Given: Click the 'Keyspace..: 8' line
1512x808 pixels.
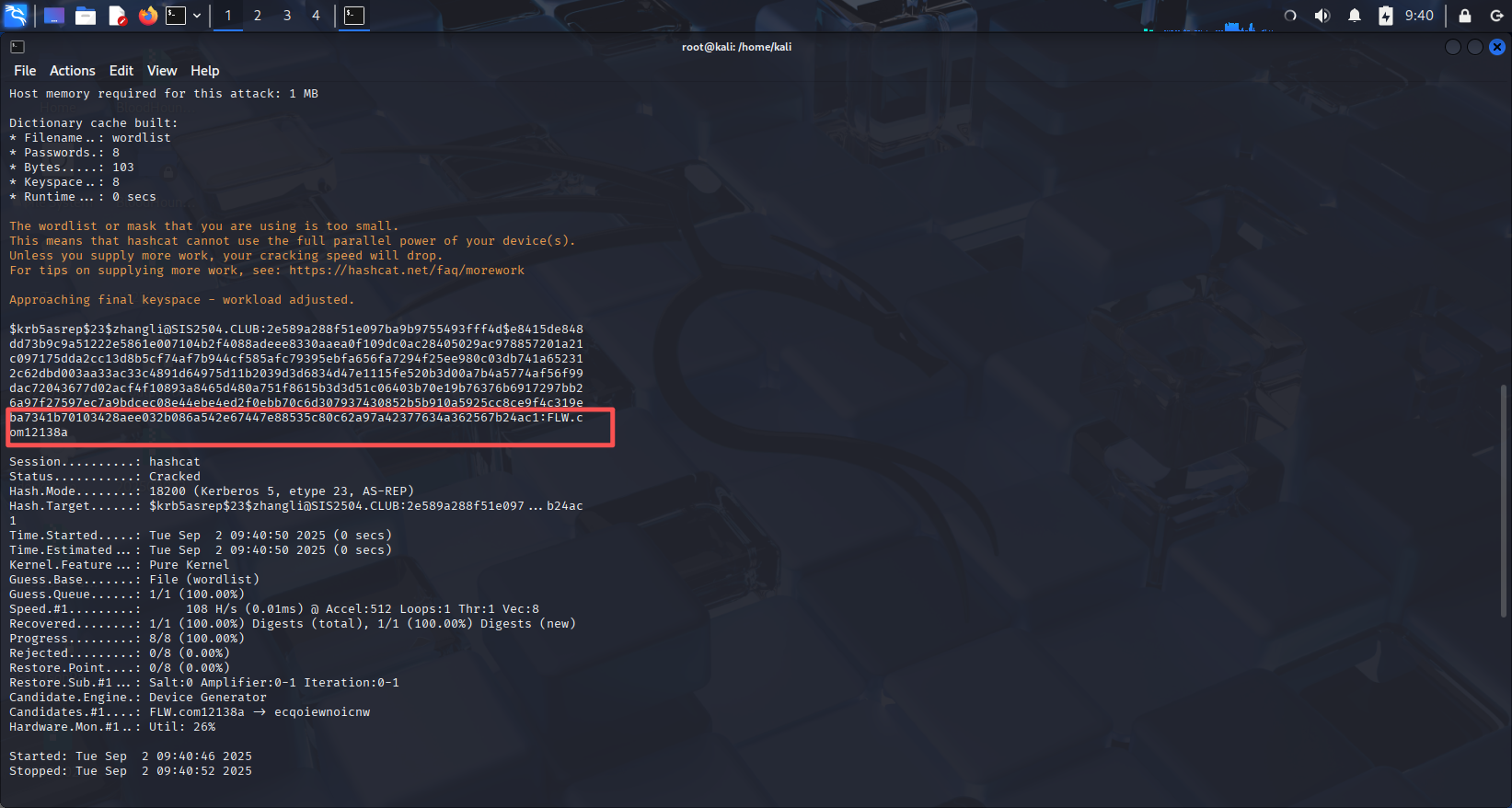Looking at the screenshot, I should click(x=64, y=182).
